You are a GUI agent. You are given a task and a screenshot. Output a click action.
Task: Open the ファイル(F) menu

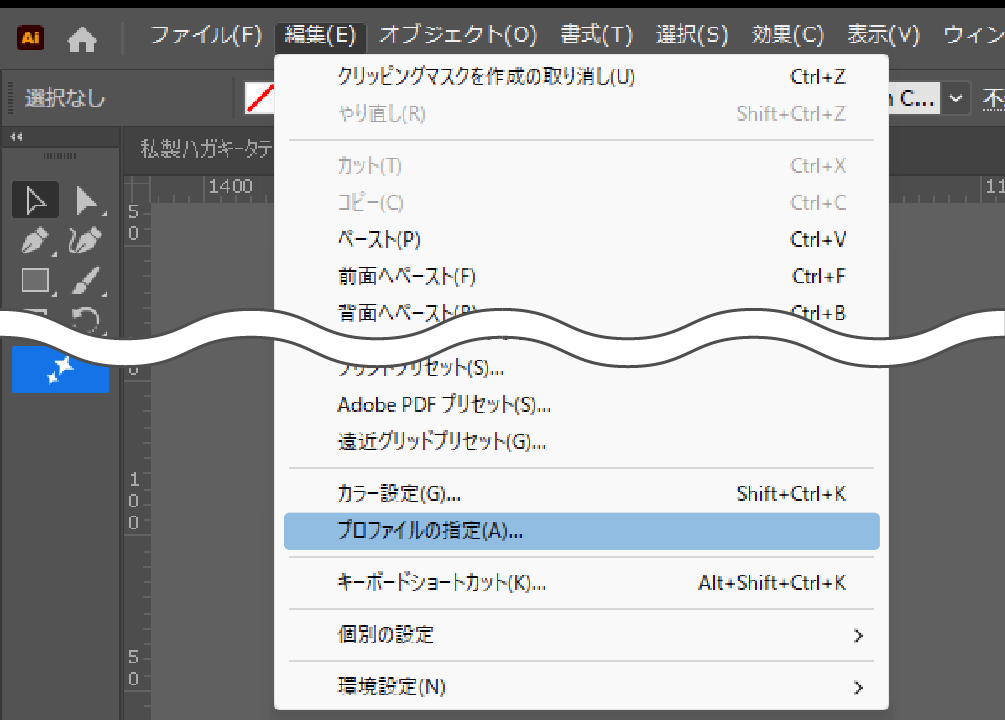[206, 35]
